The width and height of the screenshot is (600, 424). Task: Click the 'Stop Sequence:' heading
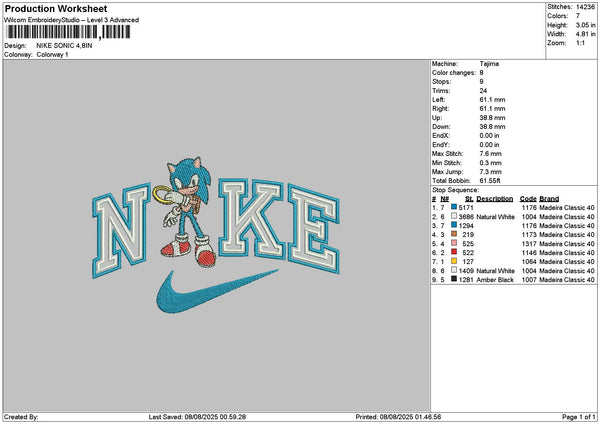click(455, 190)
